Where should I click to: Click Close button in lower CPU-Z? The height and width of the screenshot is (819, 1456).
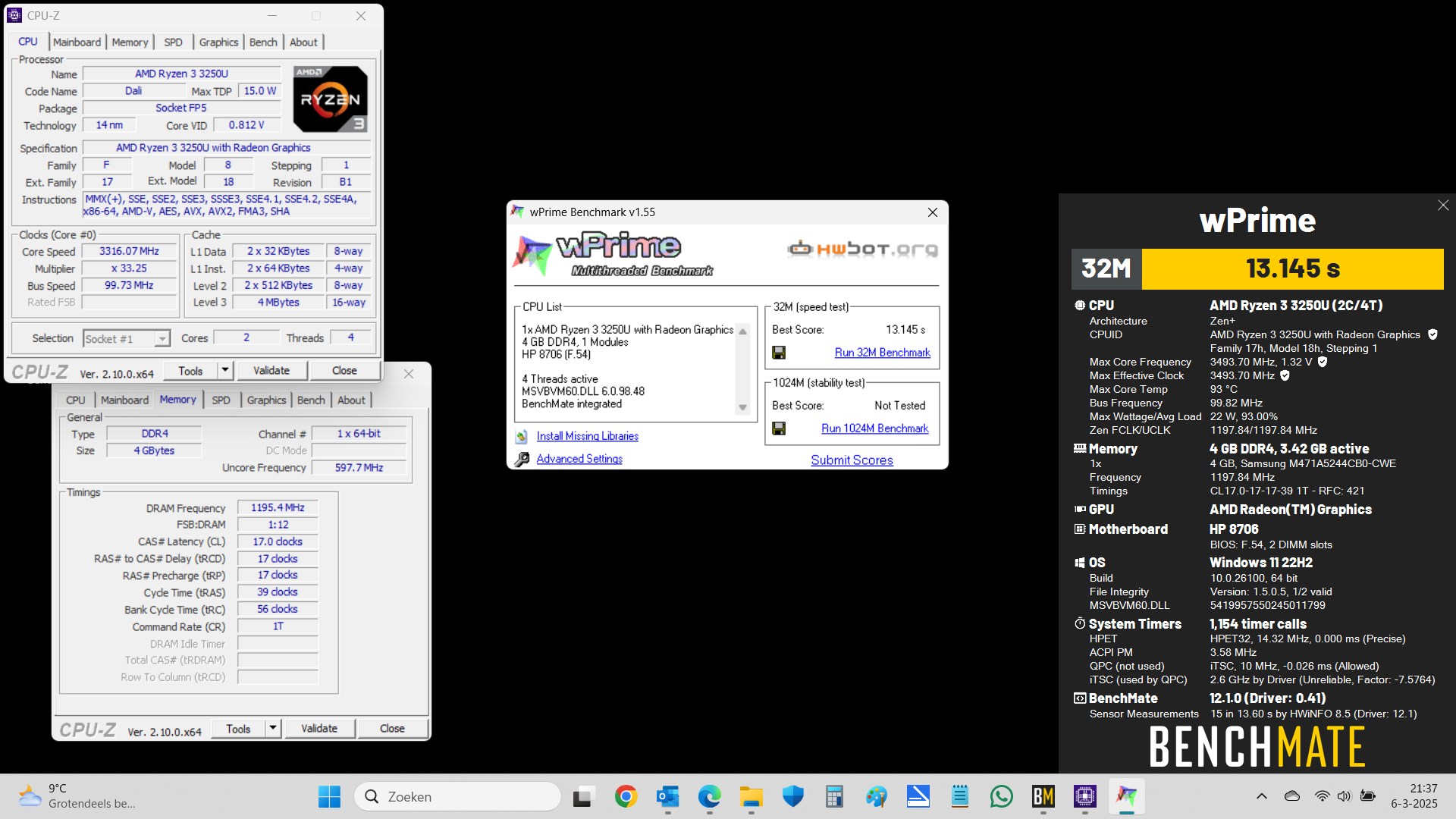(392, 729)
